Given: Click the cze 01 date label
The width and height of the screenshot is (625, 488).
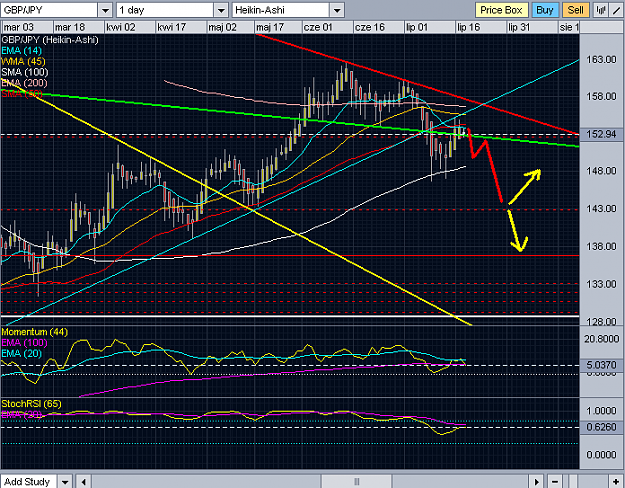Looking at the screenshot, I should click(318, 27).
